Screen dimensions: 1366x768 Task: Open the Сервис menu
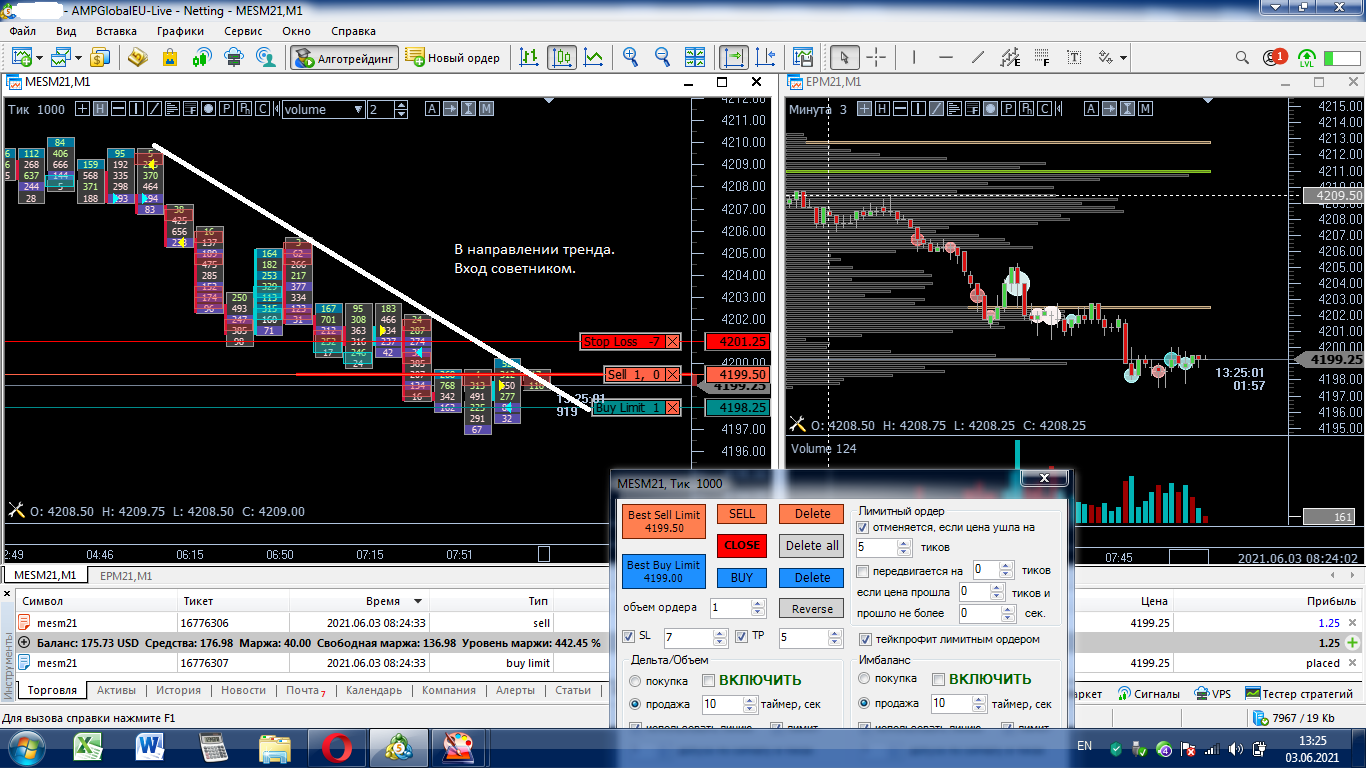243,31
